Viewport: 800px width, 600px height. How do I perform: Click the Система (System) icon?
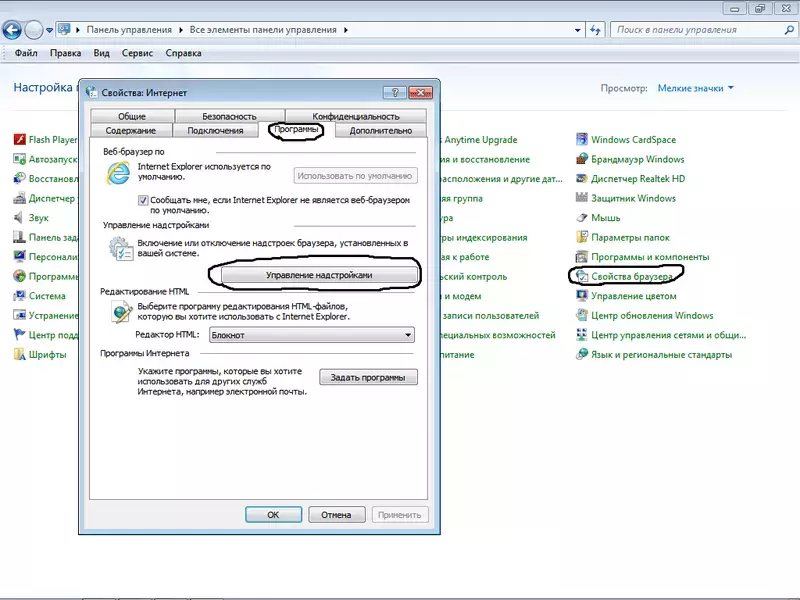(x=19, y=296)
